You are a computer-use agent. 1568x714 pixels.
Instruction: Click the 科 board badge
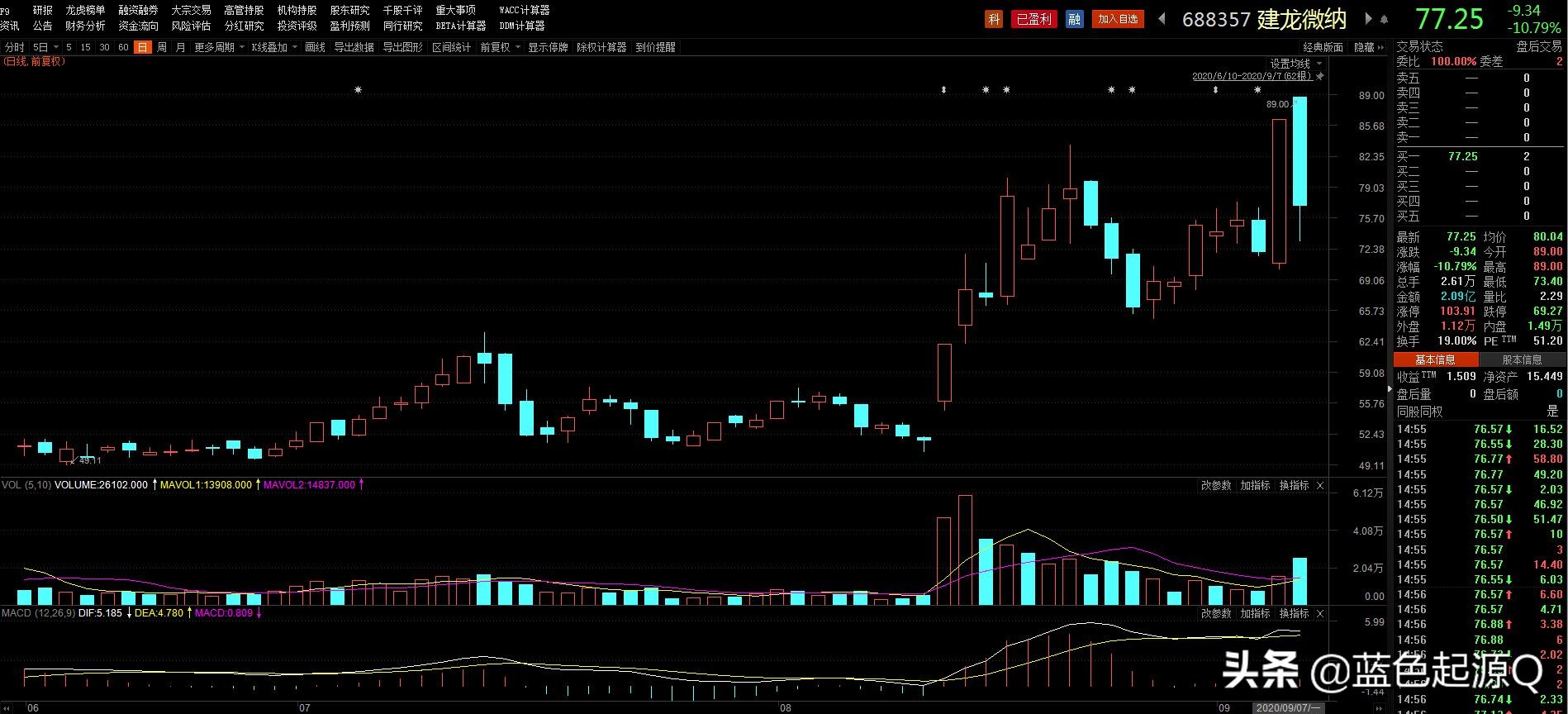(994, 19)
